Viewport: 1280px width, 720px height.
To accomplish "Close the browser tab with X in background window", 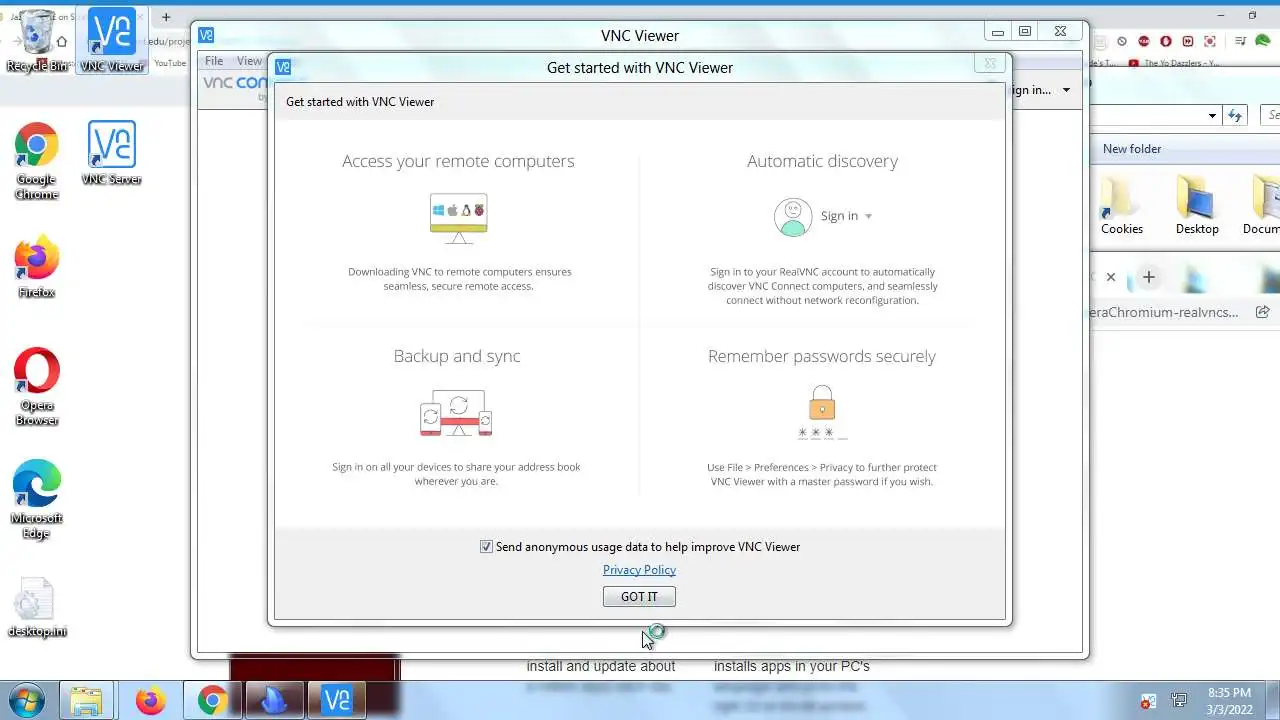I will coord(1111,277).
